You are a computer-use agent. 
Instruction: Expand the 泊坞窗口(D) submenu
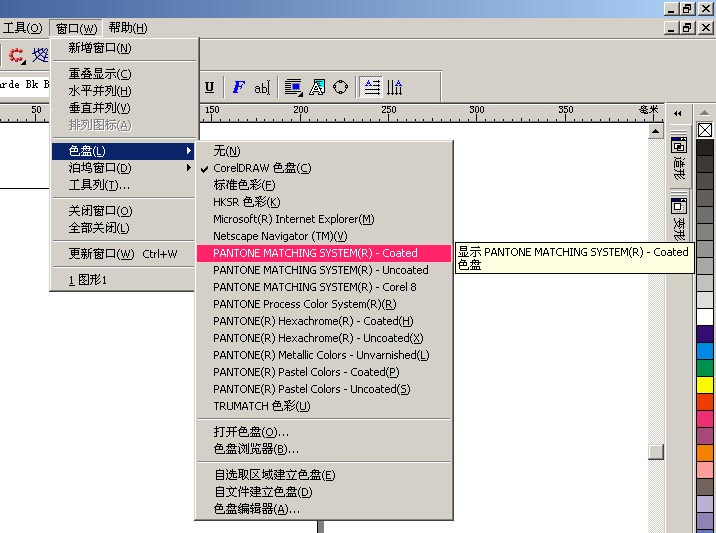[123, 168]
